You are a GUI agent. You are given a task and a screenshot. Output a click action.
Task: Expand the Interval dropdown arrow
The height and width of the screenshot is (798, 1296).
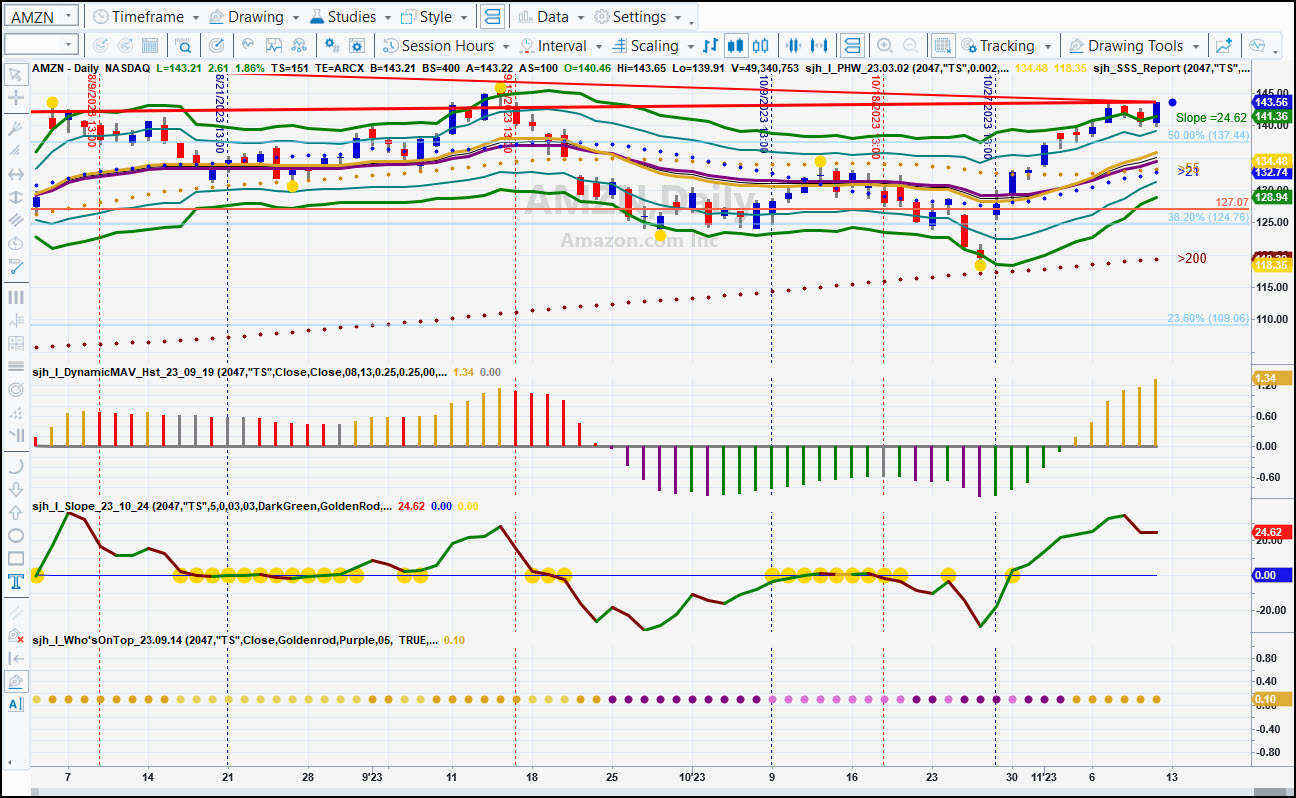598,46
